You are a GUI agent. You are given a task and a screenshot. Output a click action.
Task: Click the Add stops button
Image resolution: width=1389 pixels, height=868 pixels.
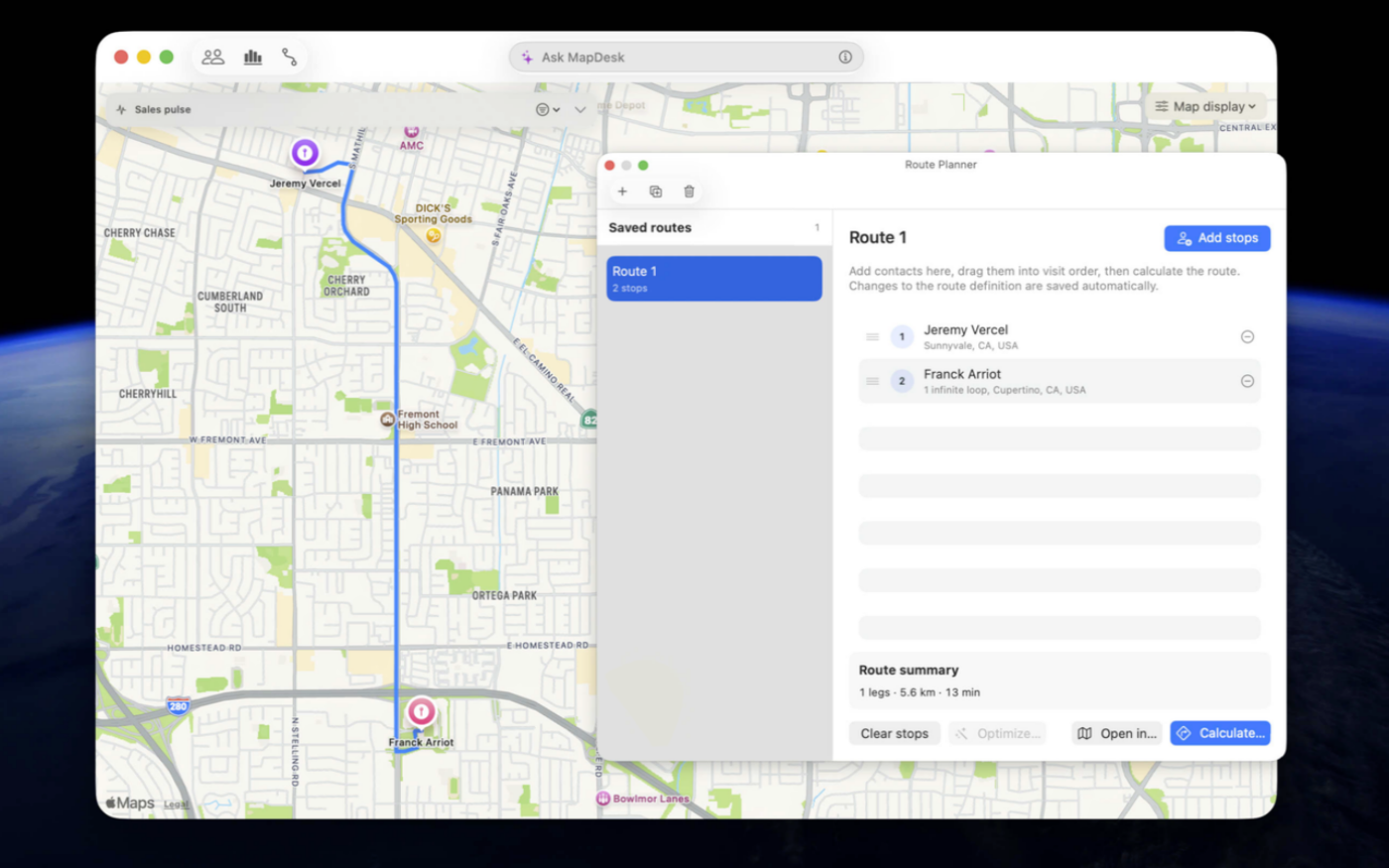(1217, 238)
